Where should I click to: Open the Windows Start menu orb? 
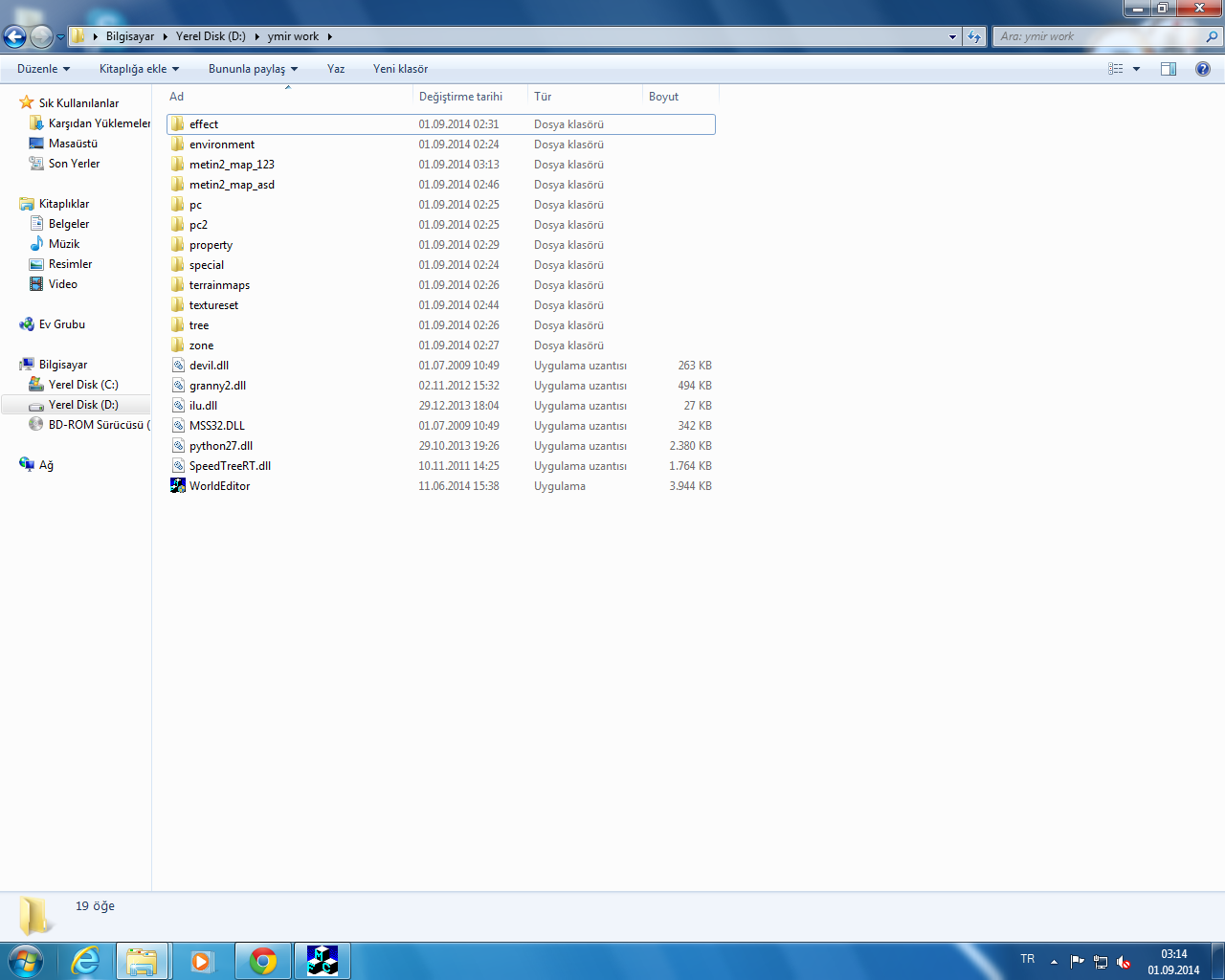(26, 961)
